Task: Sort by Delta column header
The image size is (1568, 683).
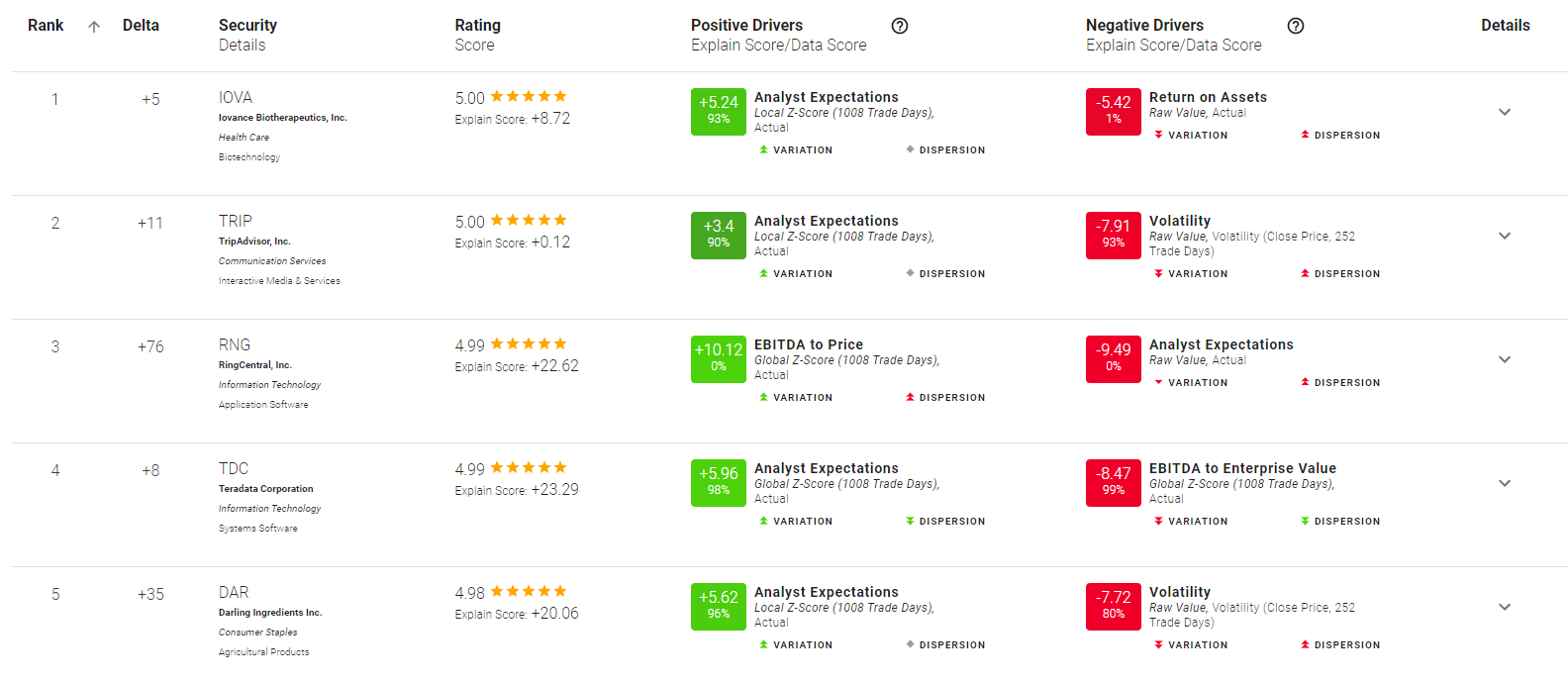Action: coord(141,26)
